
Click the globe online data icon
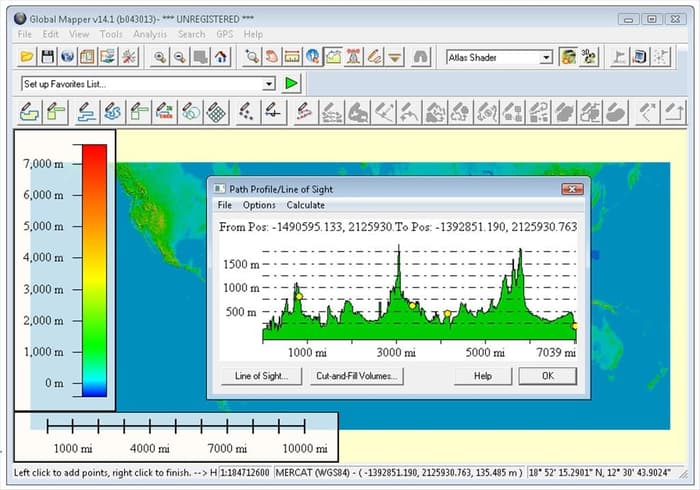pyautogui.click(x=67, y=57)
